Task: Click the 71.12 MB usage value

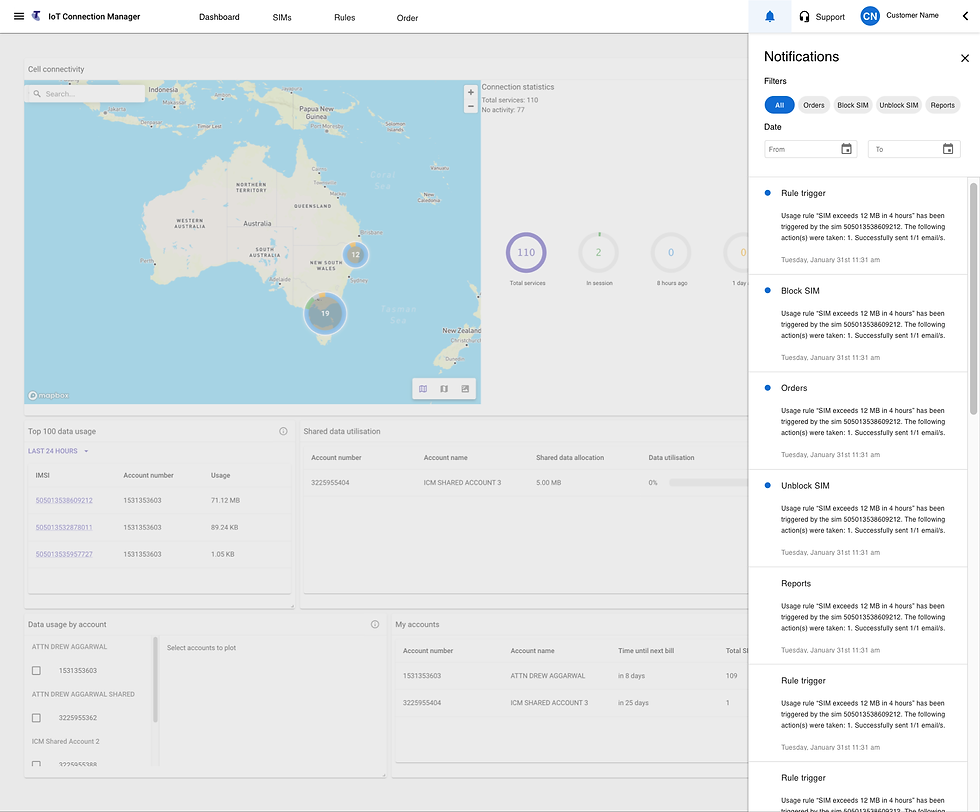Action: pos(225,501)
